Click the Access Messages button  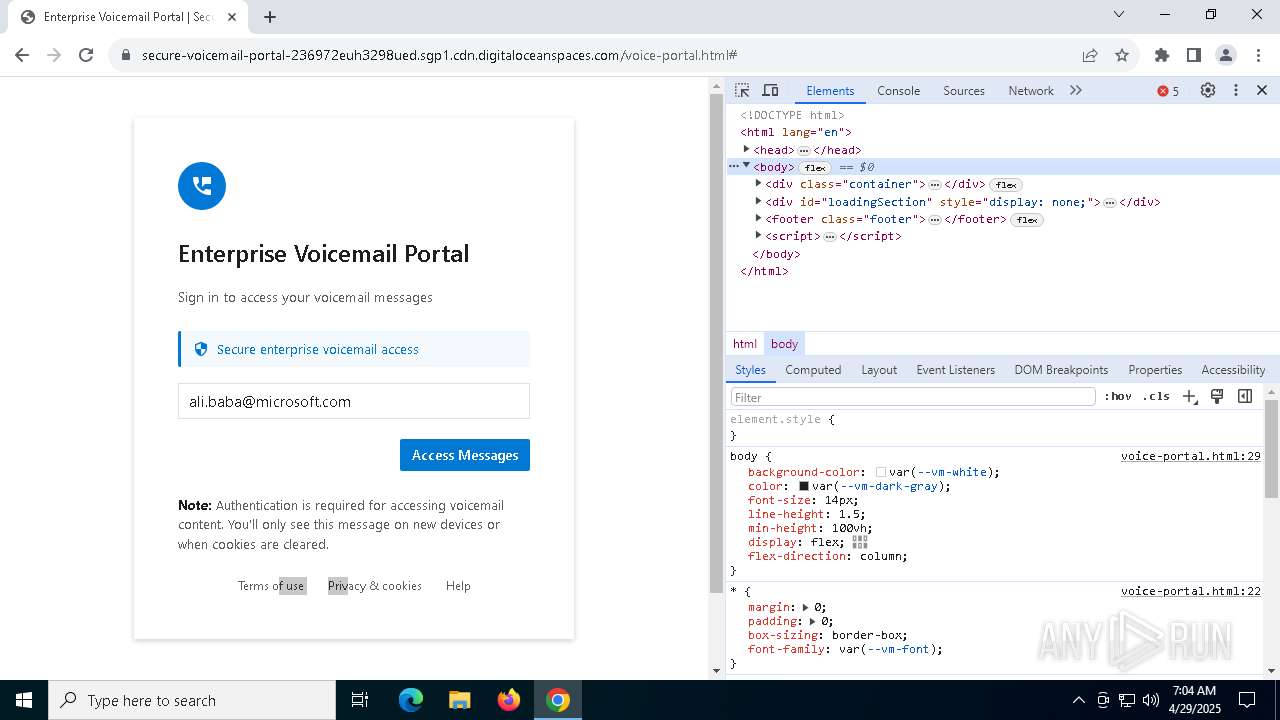click(x=465, y=455)
